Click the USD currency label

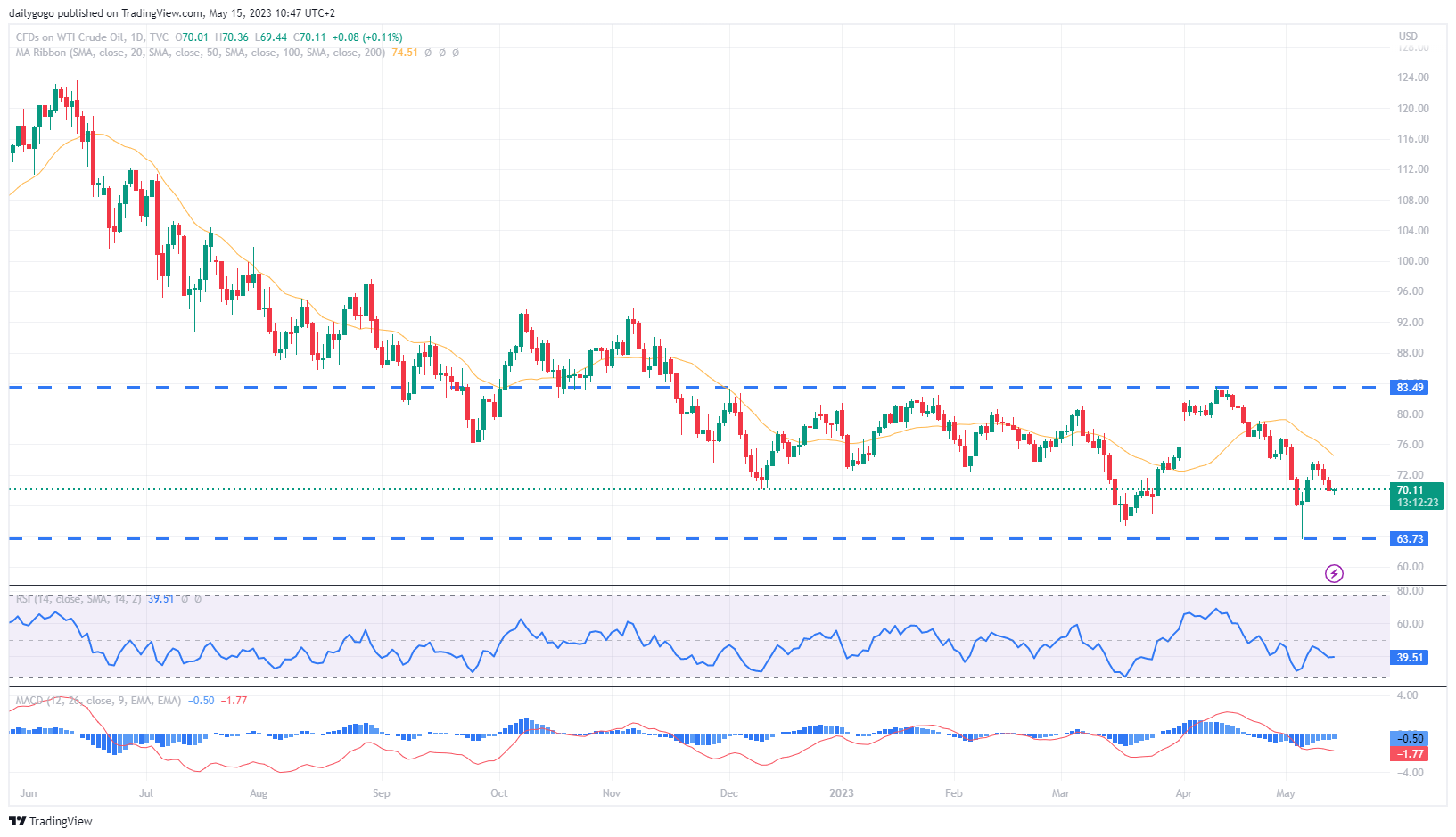1408,37
